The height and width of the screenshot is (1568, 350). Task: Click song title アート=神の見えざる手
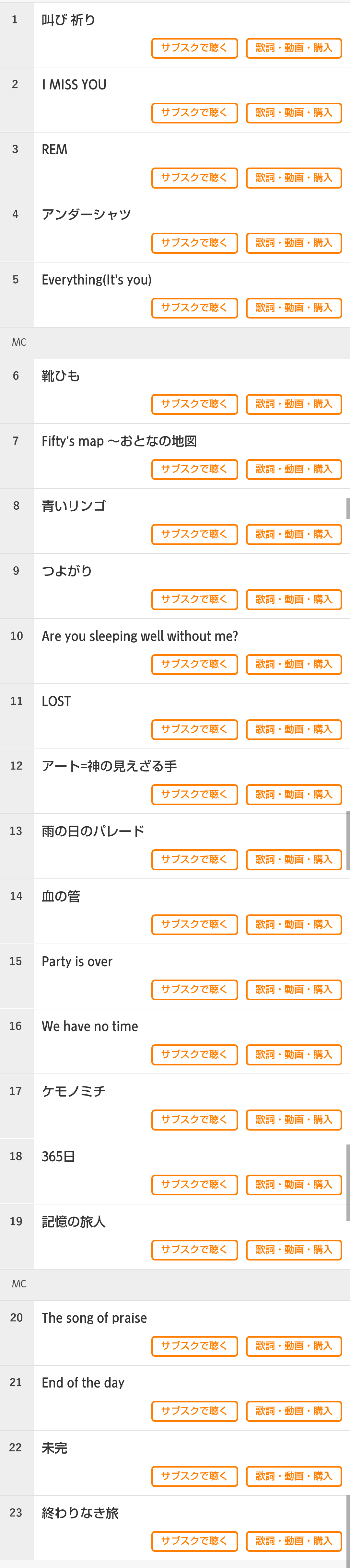[x=109, y=766]
